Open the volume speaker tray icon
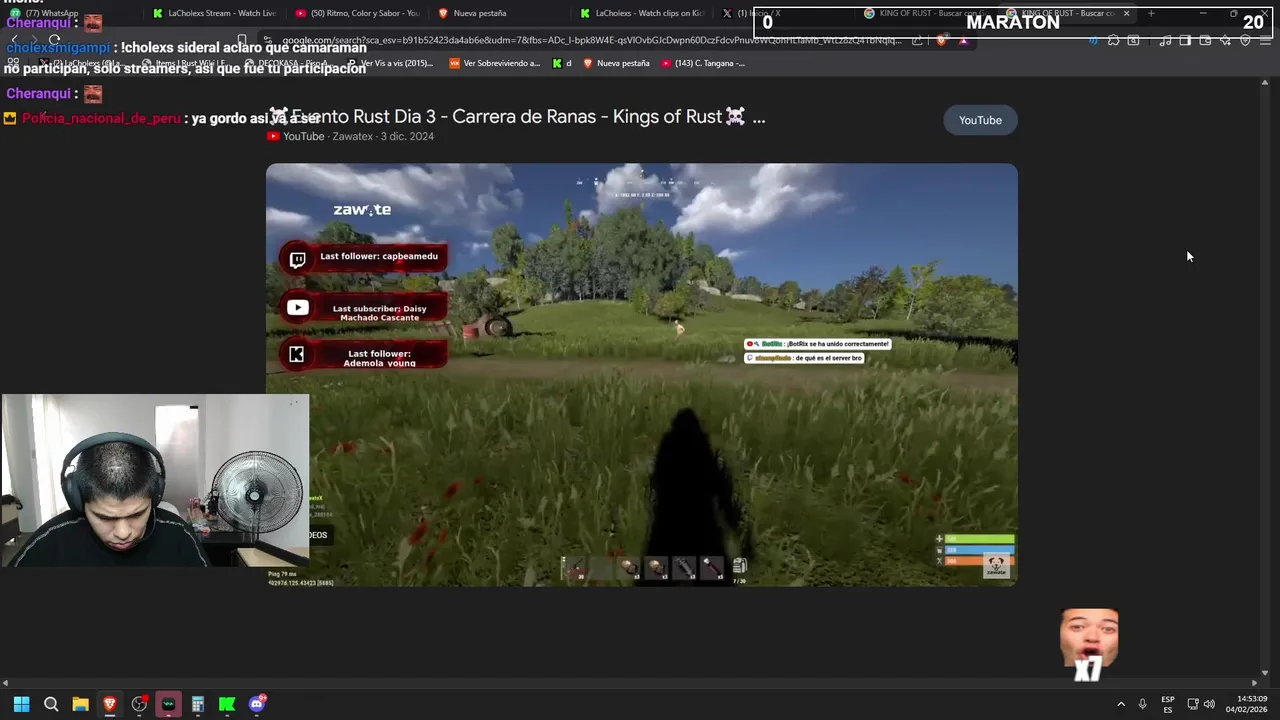 (1209, 704)
